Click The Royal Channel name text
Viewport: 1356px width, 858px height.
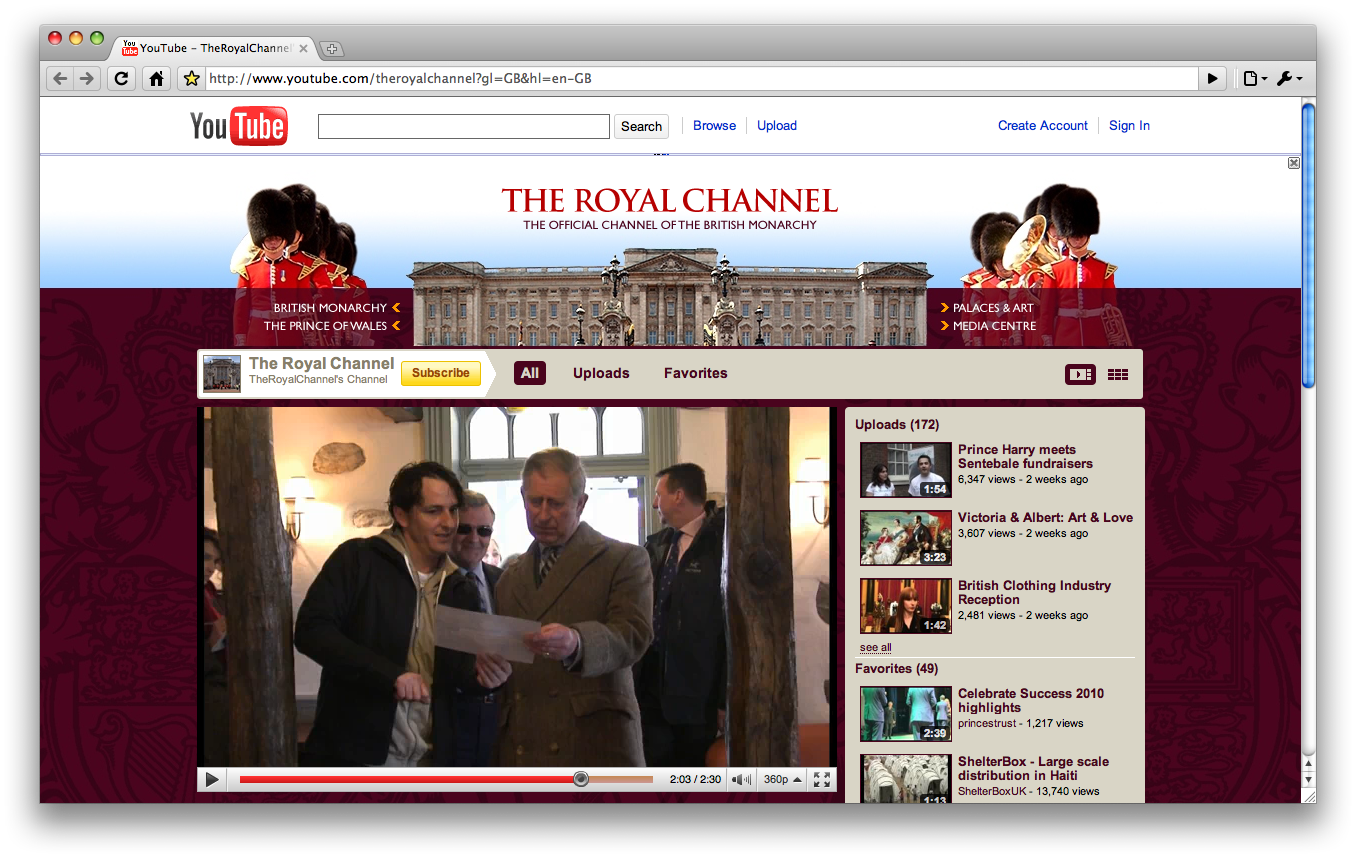pos(322,364)
